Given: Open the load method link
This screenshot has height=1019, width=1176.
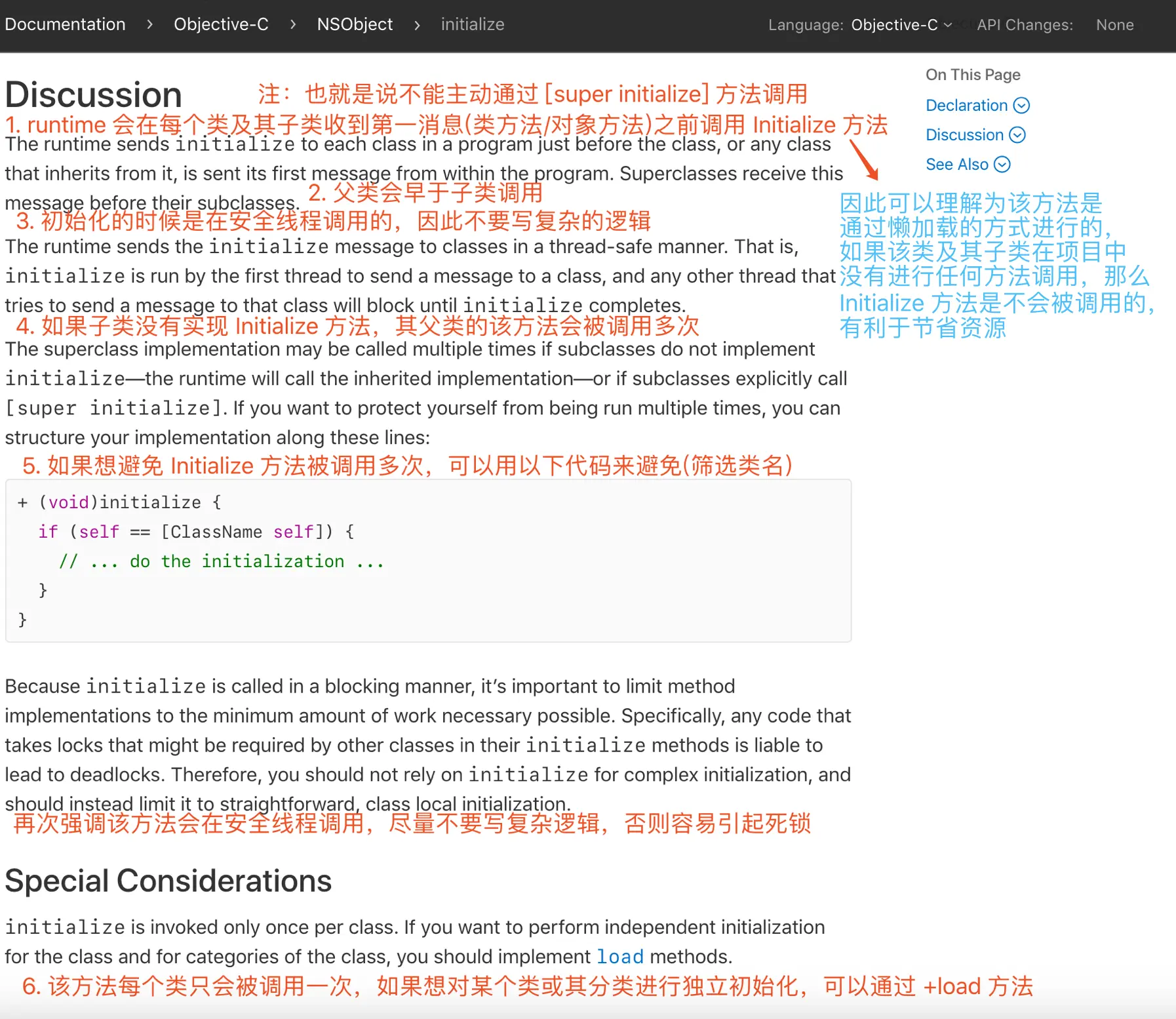Looking at the screenshot, I should (x=620, y=957).
